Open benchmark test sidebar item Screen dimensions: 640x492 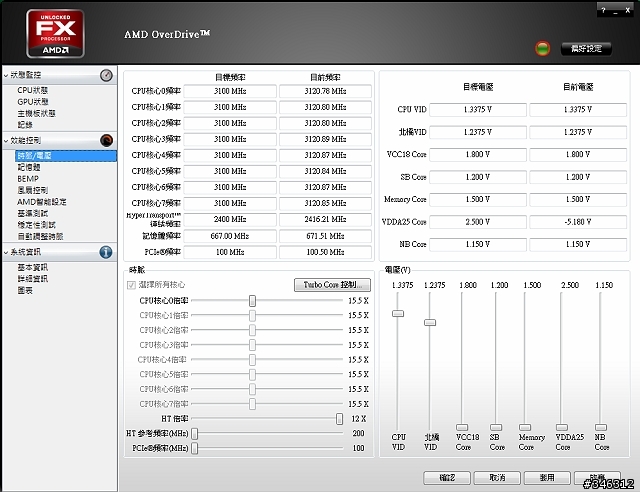[x=33, y=213]
